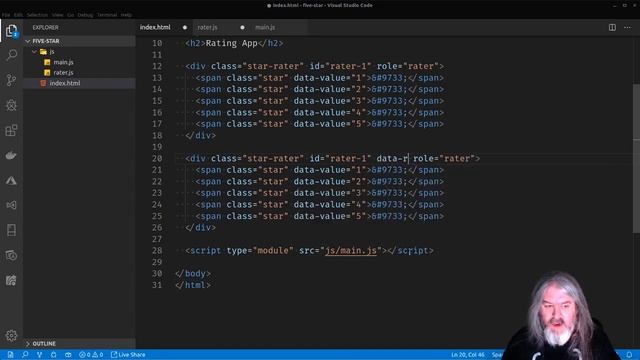Viewport: 640px width, 360px height.
Task: Open errors and warnings count in status bar
Action: 91,355
